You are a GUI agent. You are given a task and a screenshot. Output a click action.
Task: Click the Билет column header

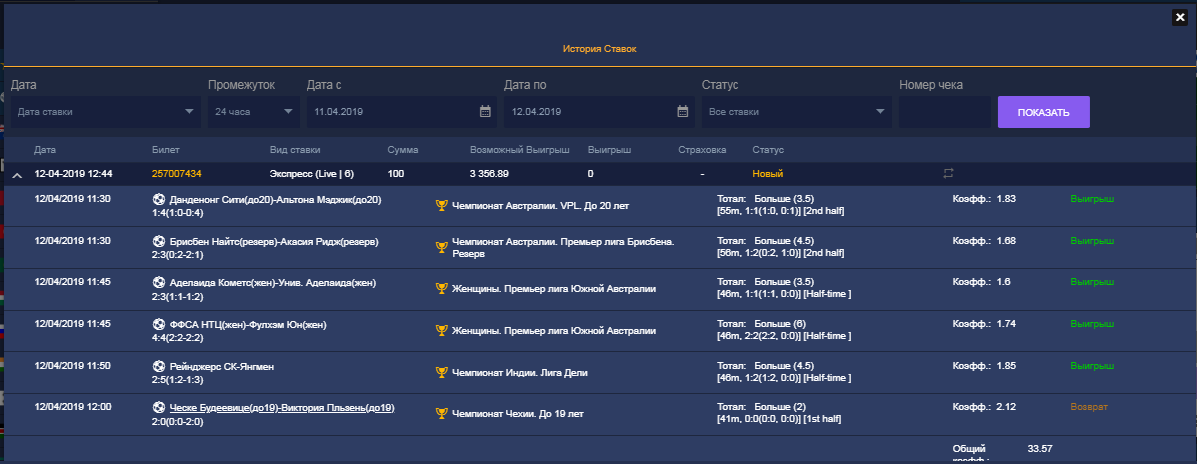(x=166, y=150)
